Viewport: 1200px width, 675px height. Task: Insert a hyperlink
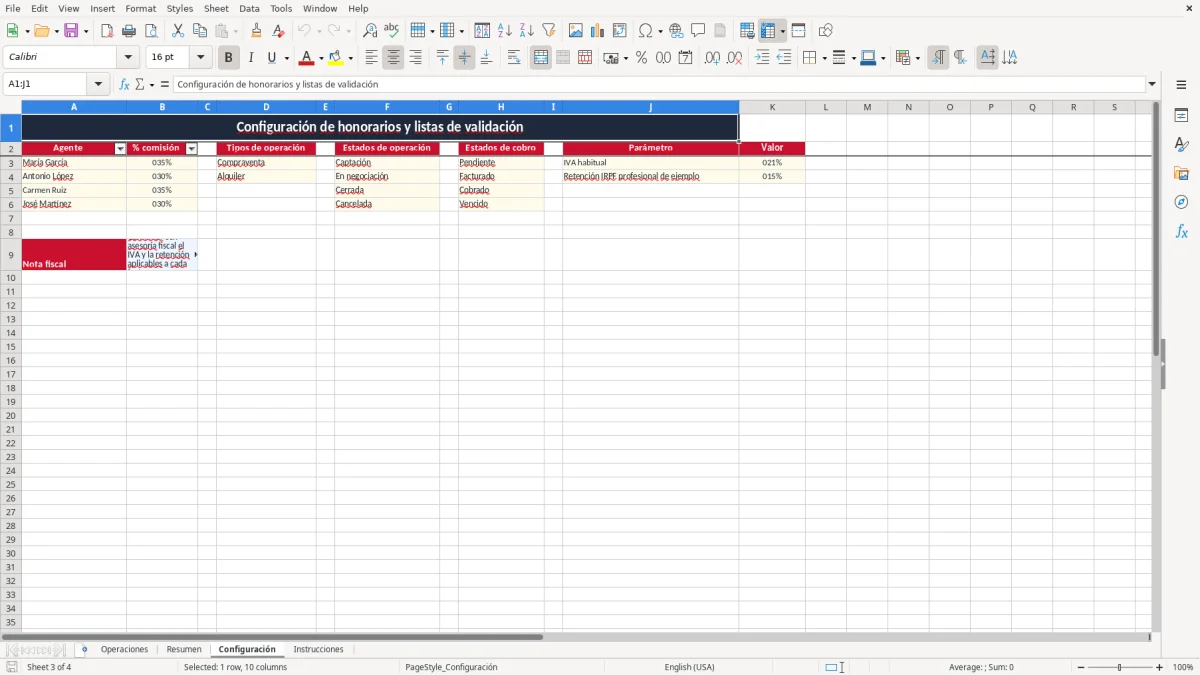click(676, 31)
